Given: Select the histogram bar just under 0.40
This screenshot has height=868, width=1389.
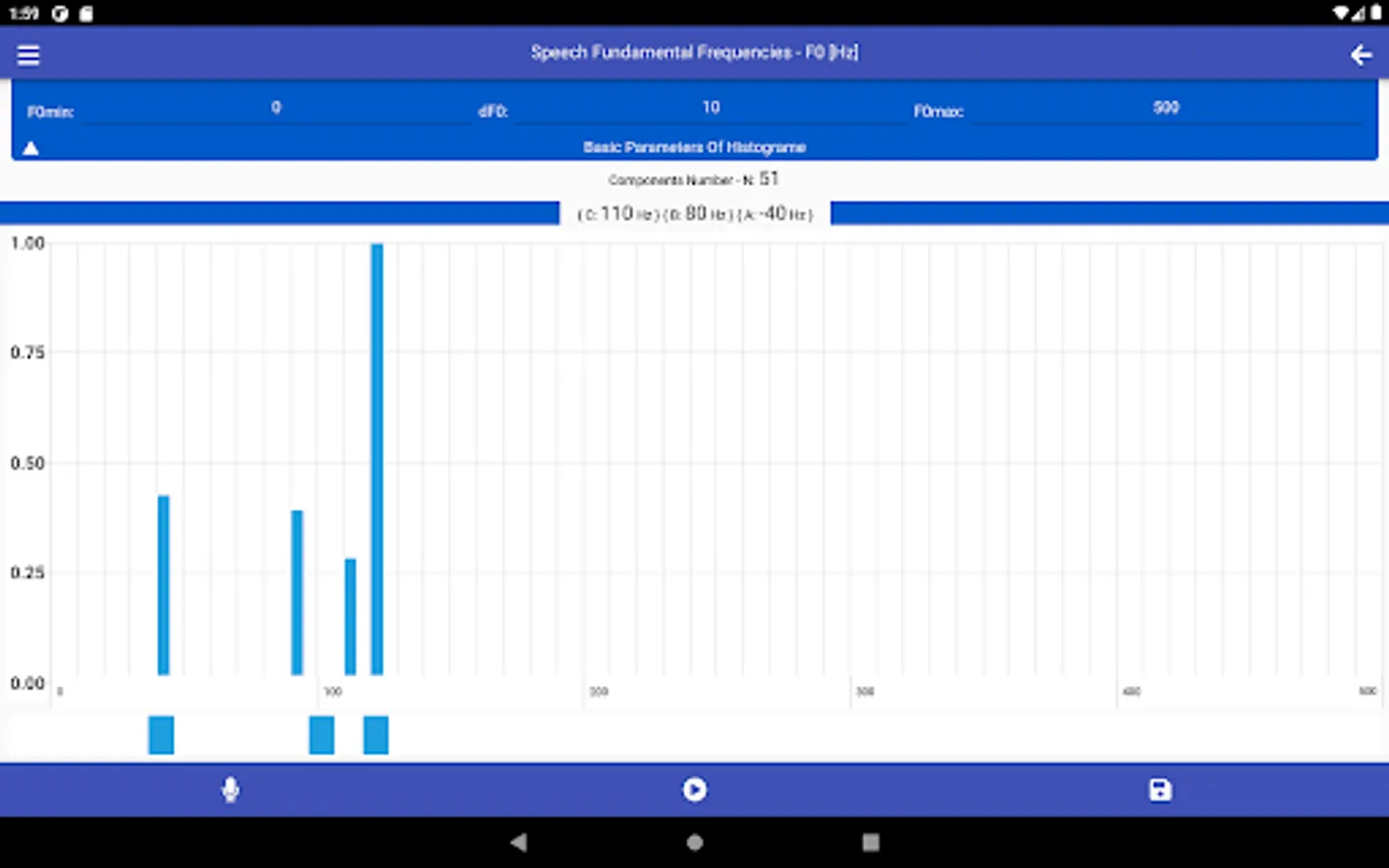Looking at the screenshot, I should pyautogui.click(x=297, y=592).
